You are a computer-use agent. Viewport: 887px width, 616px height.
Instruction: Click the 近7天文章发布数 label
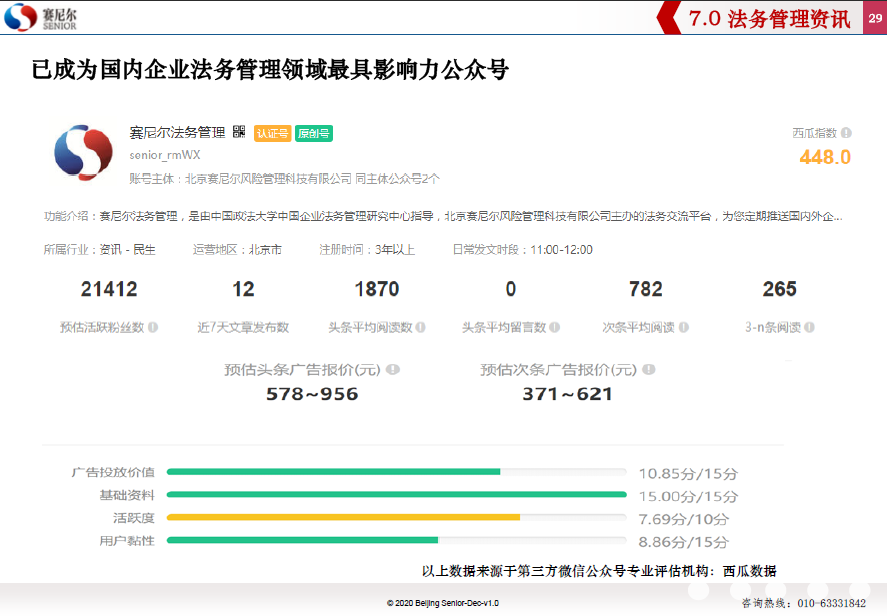click(243, 328)
